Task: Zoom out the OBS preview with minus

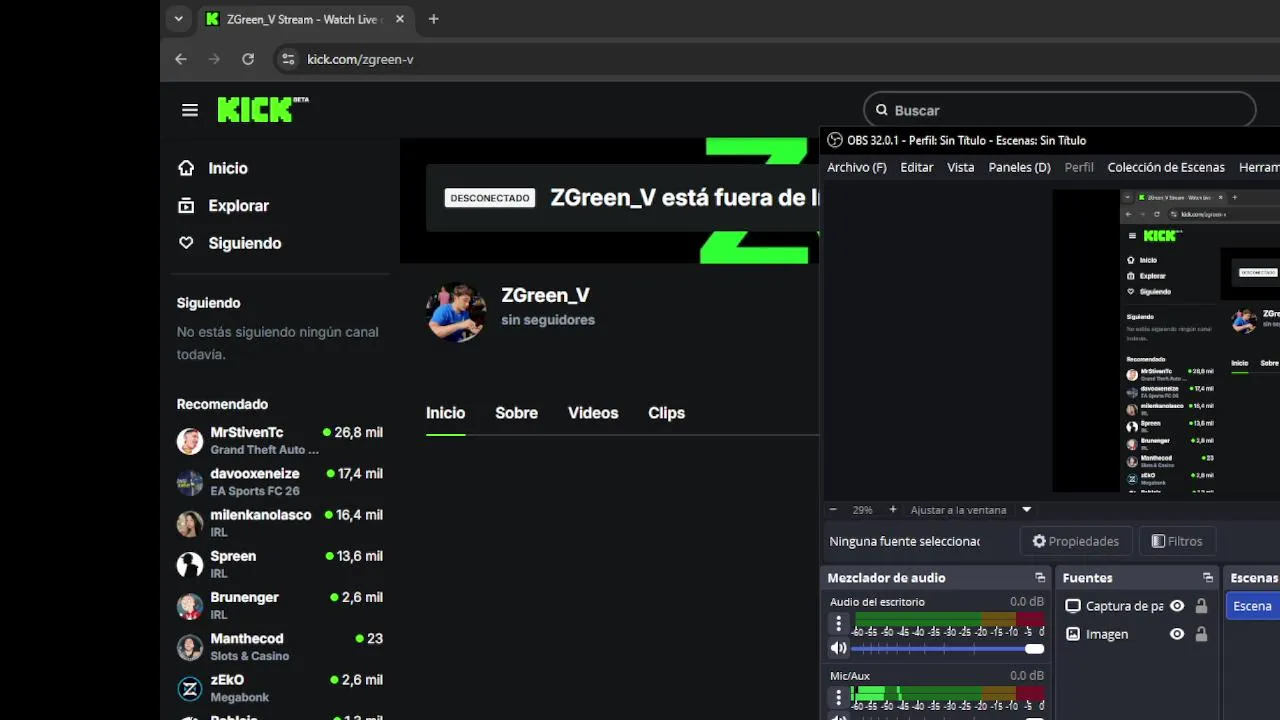Action: tap(833, 510)
